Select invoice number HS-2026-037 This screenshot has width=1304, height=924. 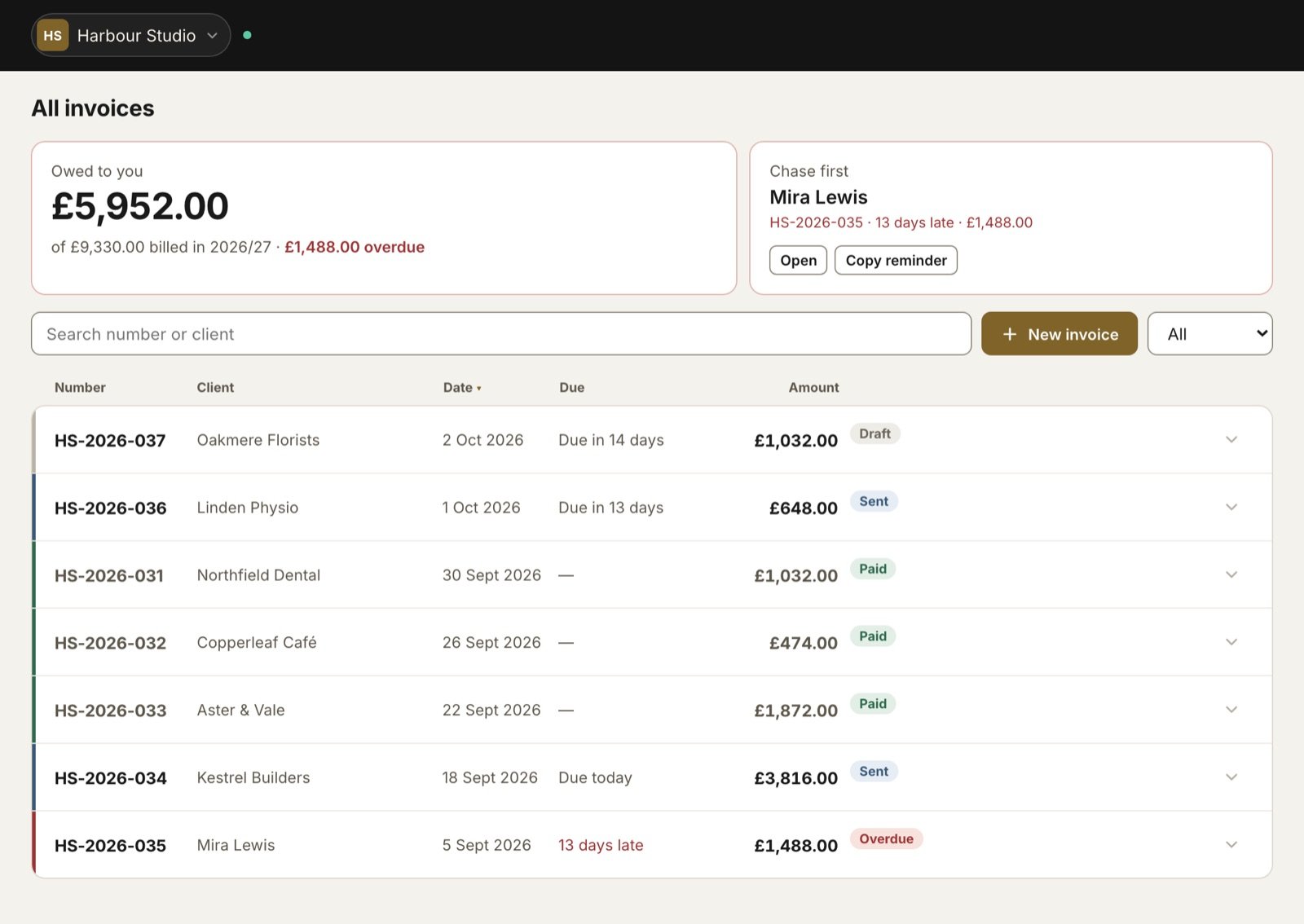[110, 440]
